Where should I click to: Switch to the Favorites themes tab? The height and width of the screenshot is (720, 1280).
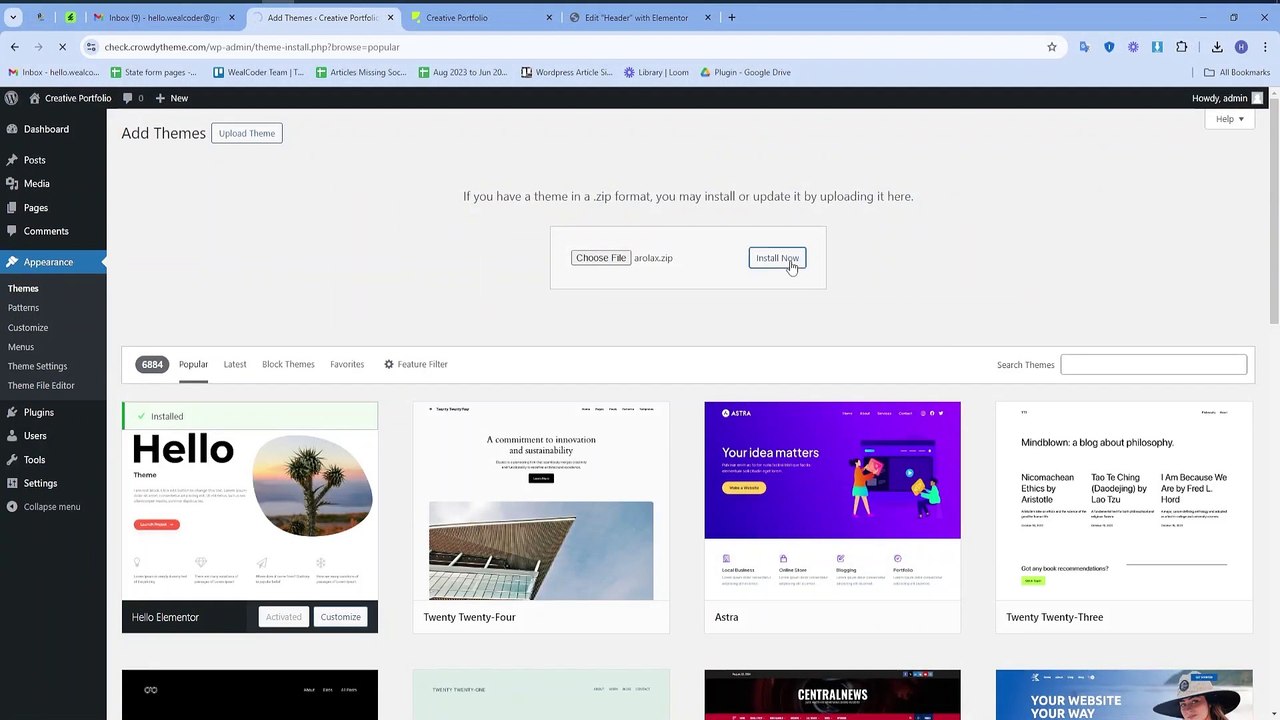coord(347,364)
